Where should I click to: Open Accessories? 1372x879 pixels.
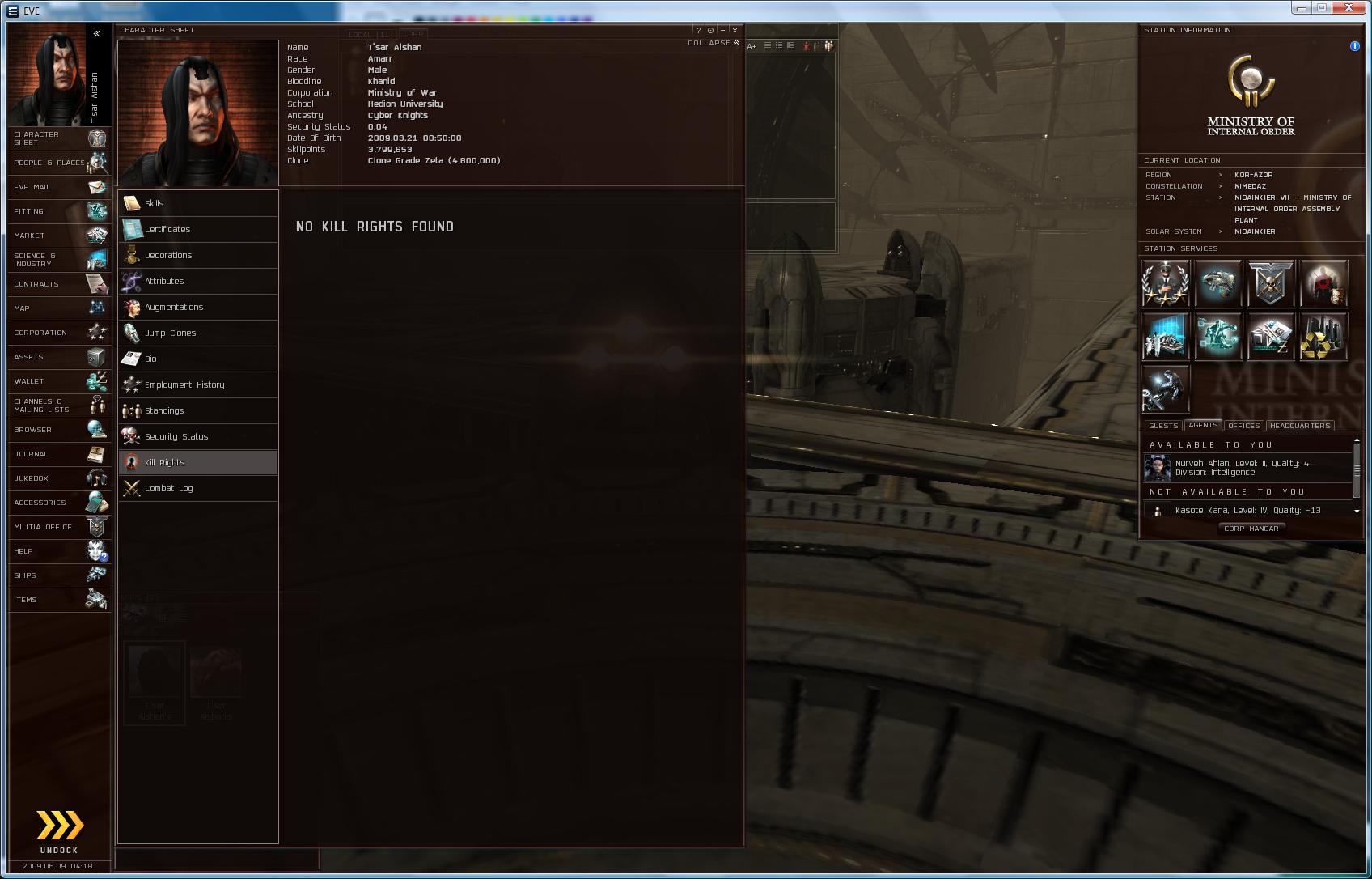tap(59, 503)
